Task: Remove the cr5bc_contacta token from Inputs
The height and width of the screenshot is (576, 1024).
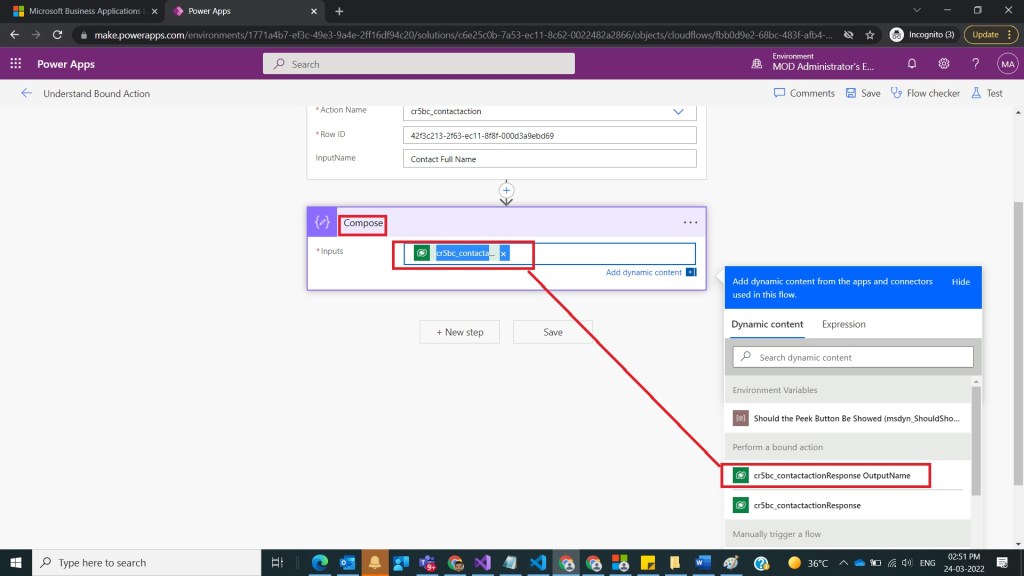Action: pos(503,254)
